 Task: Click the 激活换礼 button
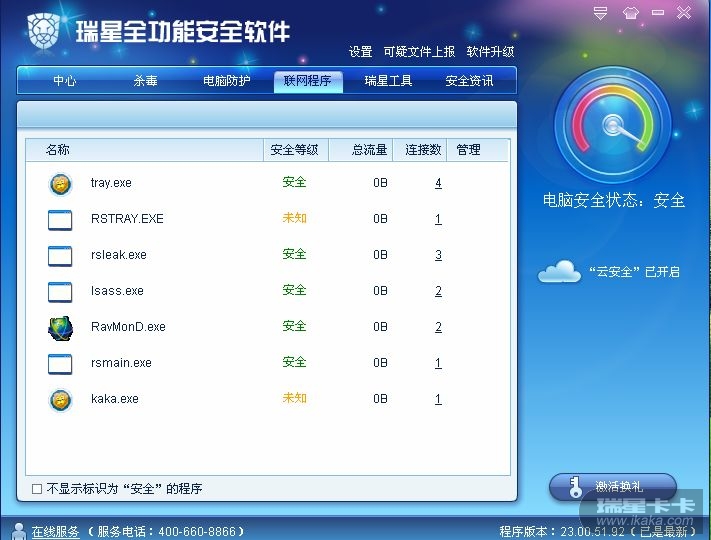(x=613, y=487)
